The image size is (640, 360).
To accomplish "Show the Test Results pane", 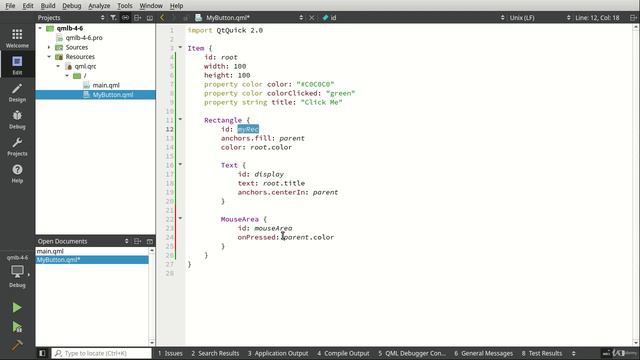I will [542, 353].
